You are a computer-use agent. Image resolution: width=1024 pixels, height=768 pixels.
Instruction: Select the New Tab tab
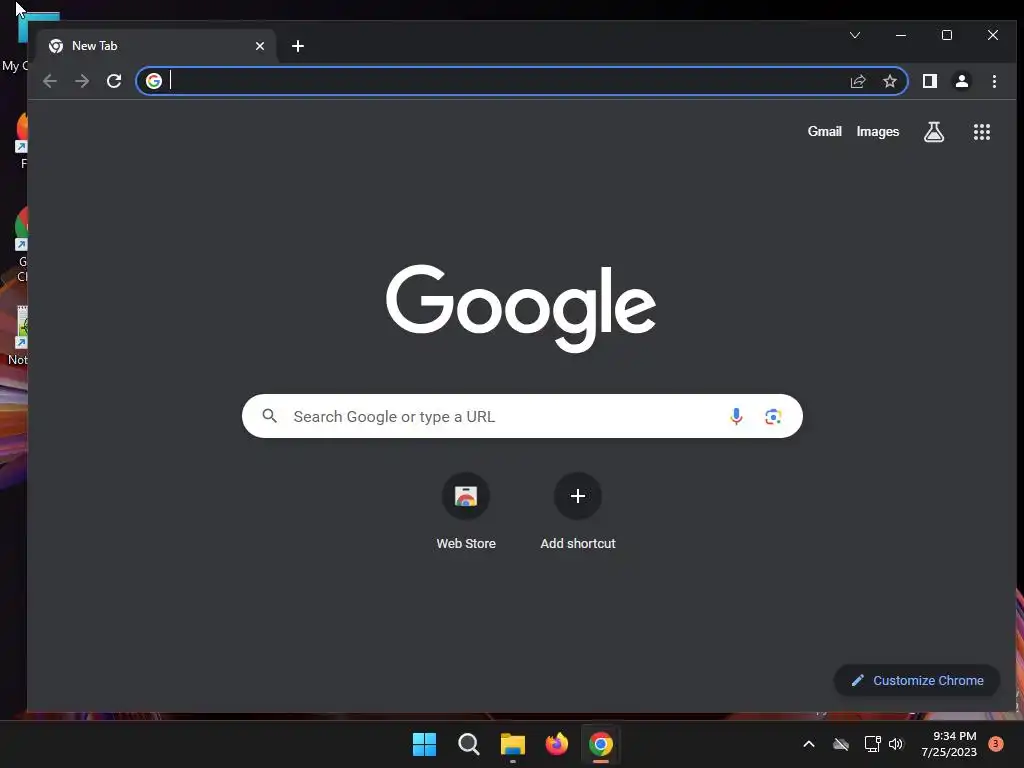coord(157,46)
